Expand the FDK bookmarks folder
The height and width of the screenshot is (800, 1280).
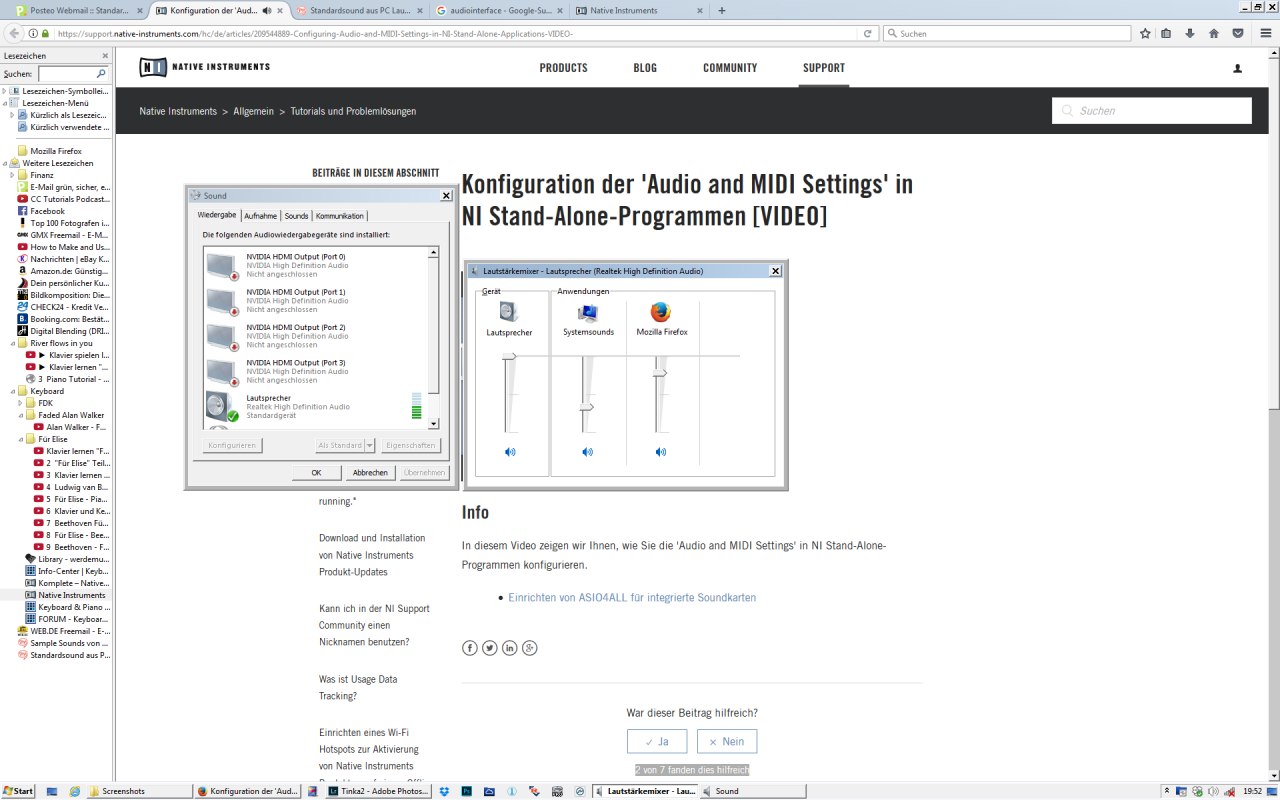point(21,403)
